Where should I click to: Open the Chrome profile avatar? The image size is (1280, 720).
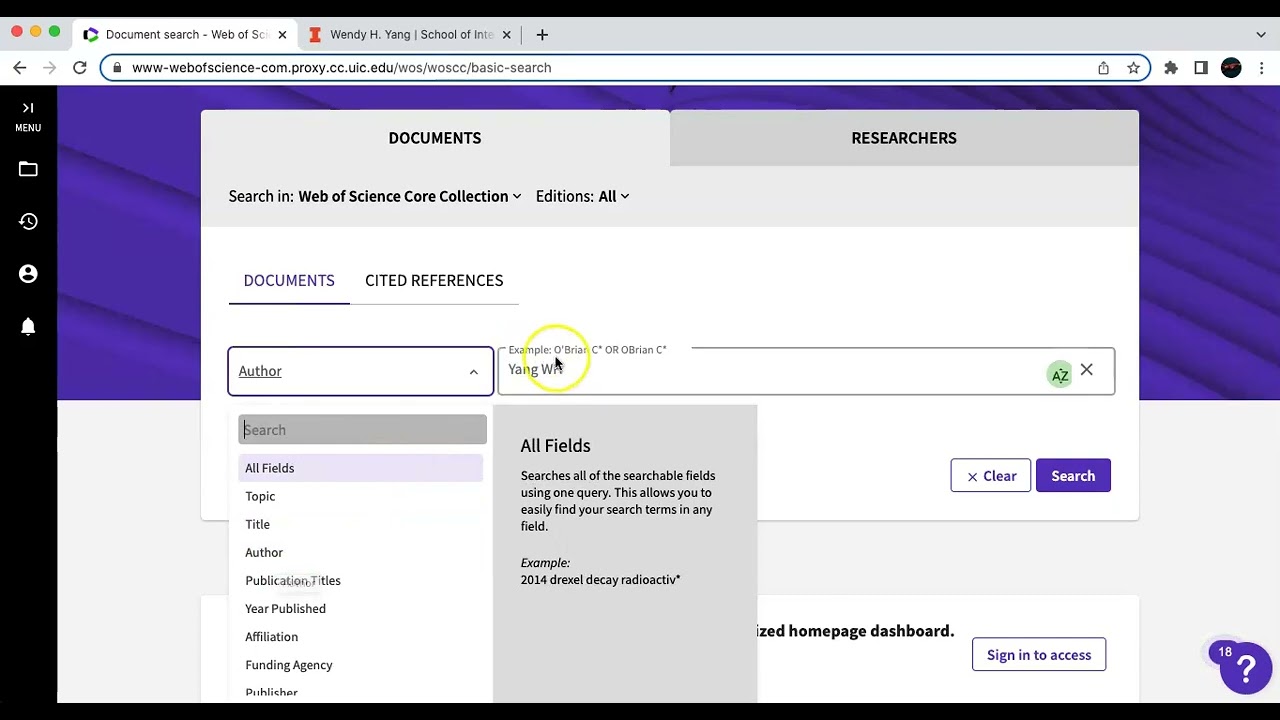click(1231, 68)
